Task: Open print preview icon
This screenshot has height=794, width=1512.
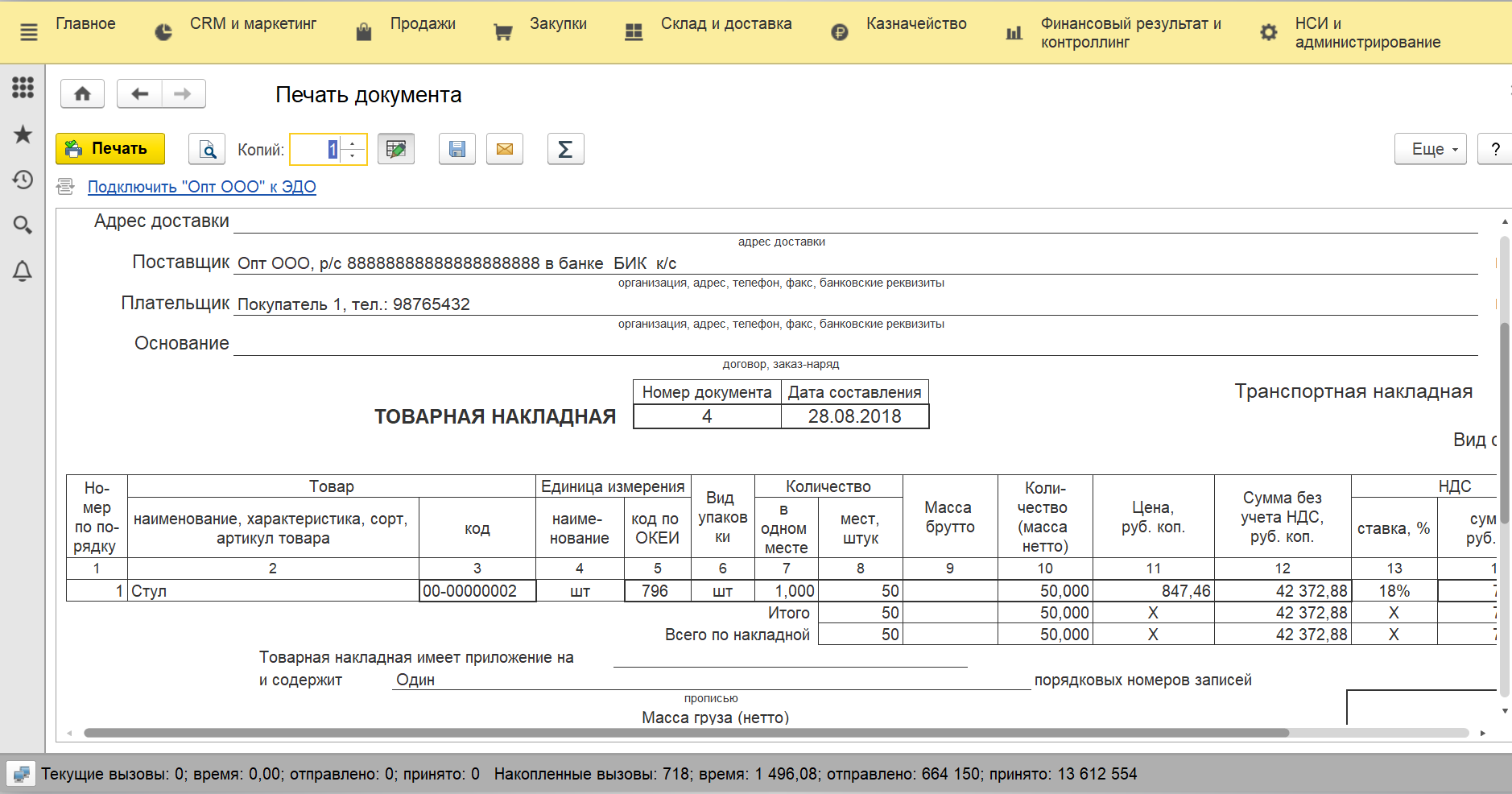Action: 207,149
